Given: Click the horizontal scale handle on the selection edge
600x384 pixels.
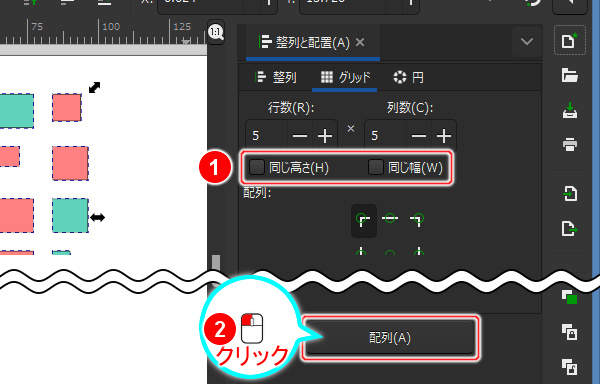Looking at the screenshot, I should coord(98,218).
